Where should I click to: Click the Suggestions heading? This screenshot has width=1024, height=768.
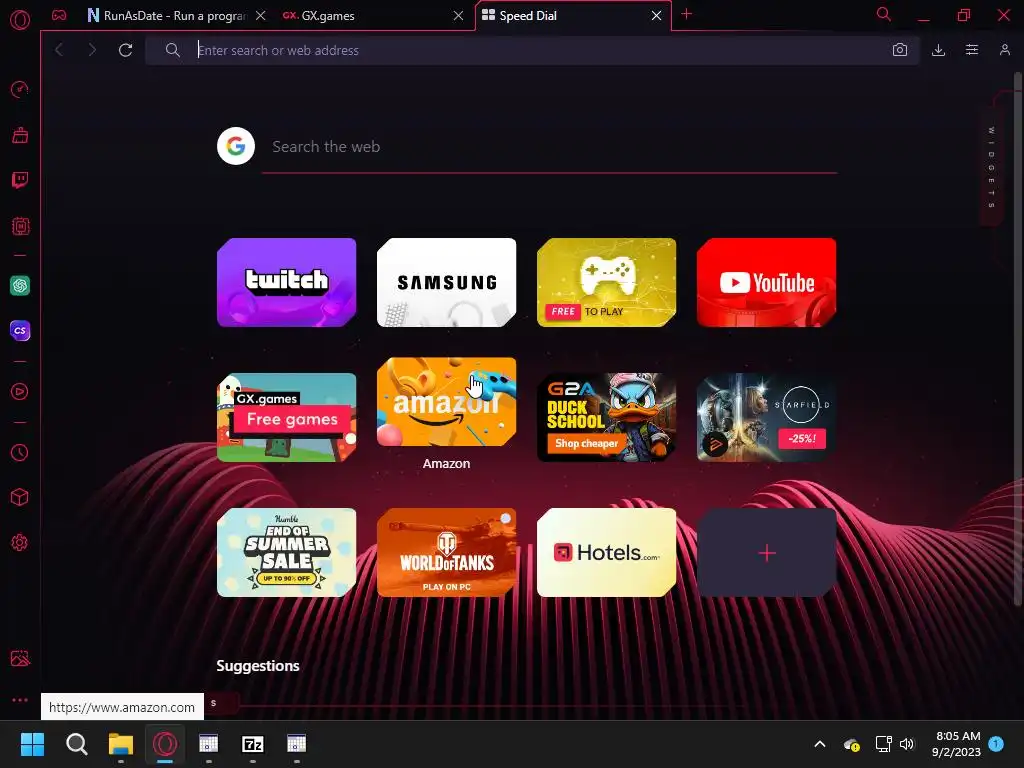258,665
